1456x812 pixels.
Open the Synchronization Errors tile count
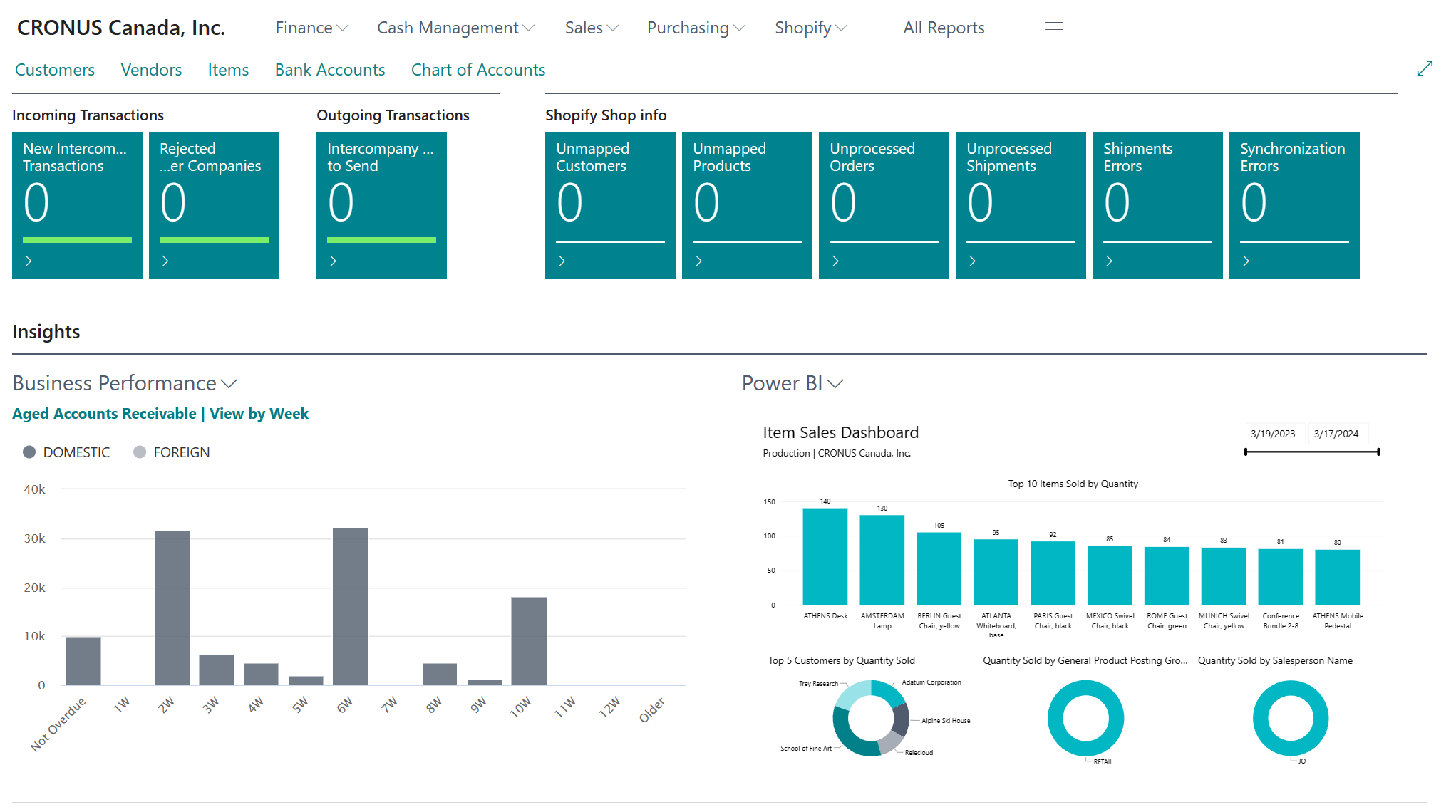pyautogui.click(x=1254, y=202)
